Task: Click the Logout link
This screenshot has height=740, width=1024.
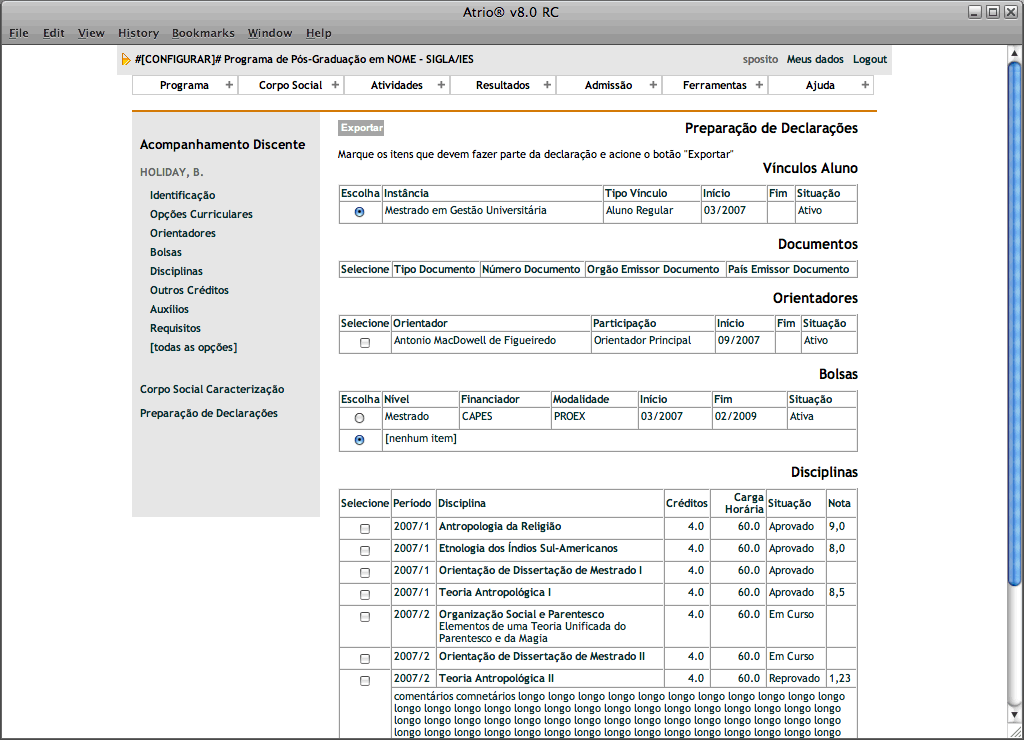Action: 869,59
